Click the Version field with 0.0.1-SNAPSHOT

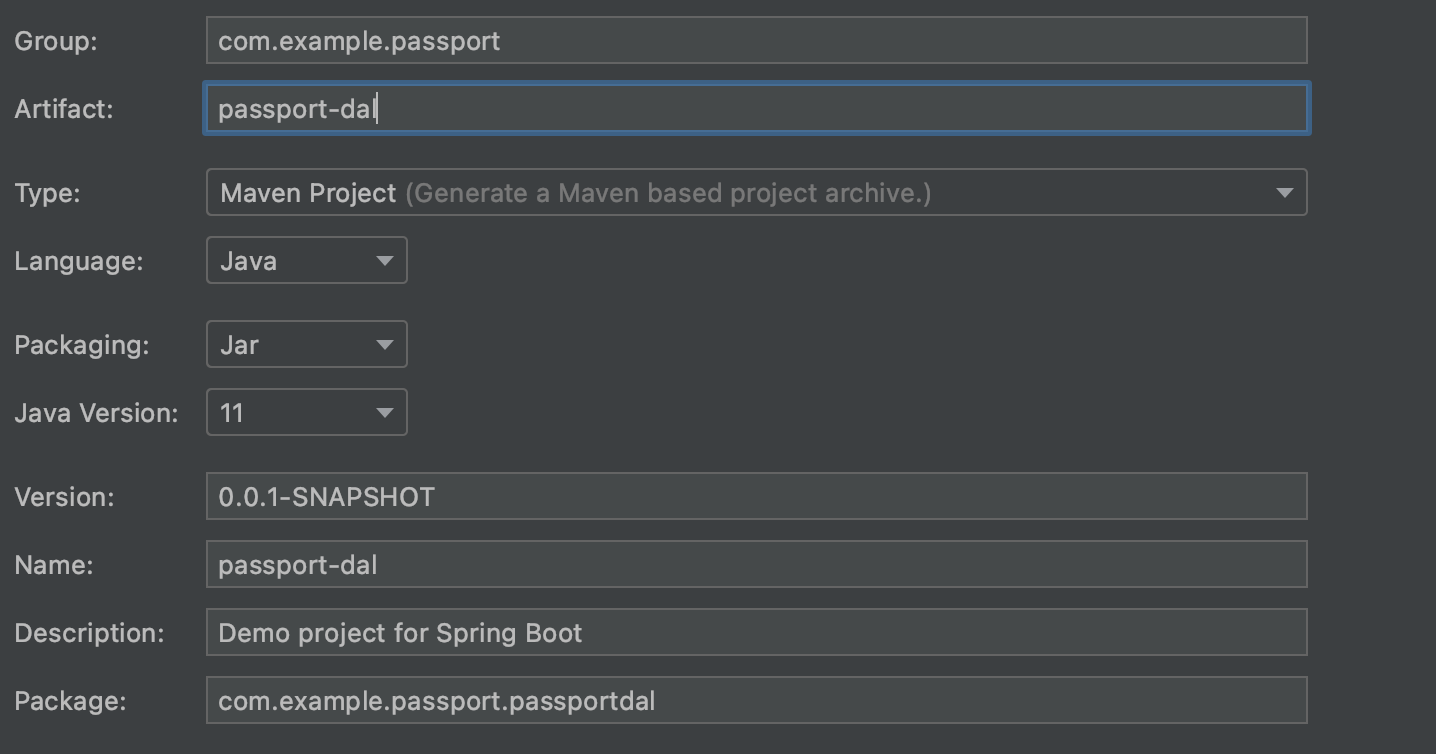pos(756,497)
